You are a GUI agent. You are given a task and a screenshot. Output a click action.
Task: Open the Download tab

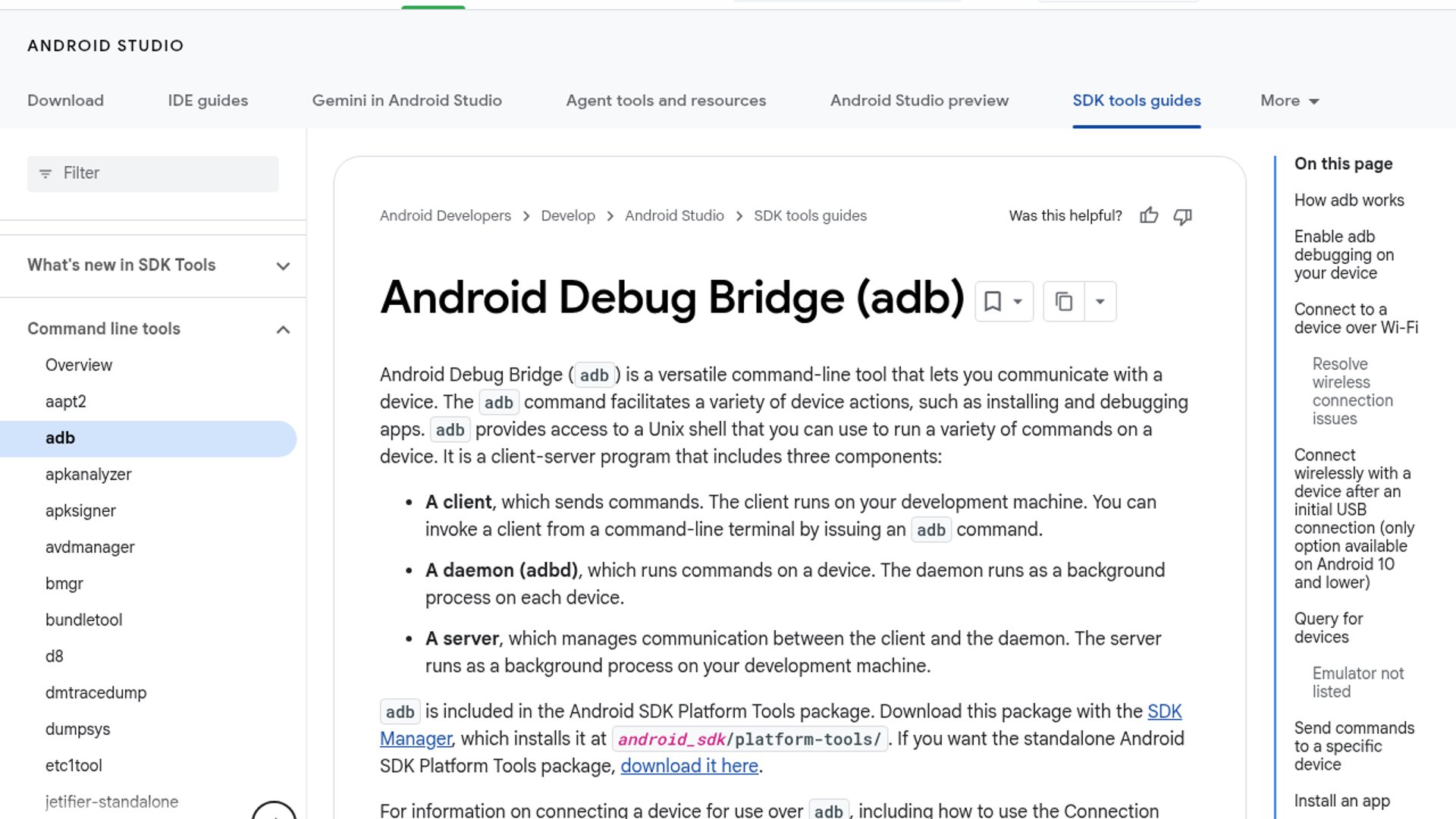coord(65,101)
